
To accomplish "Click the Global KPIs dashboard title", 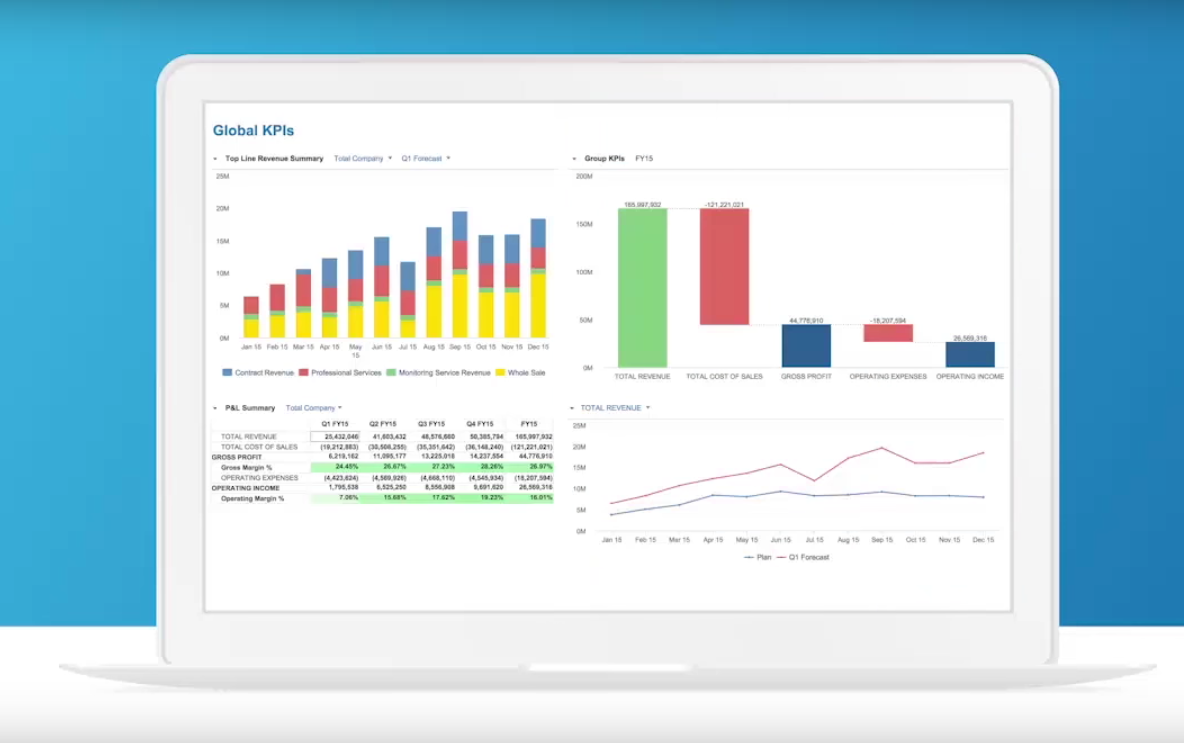I will coord(253,131).
